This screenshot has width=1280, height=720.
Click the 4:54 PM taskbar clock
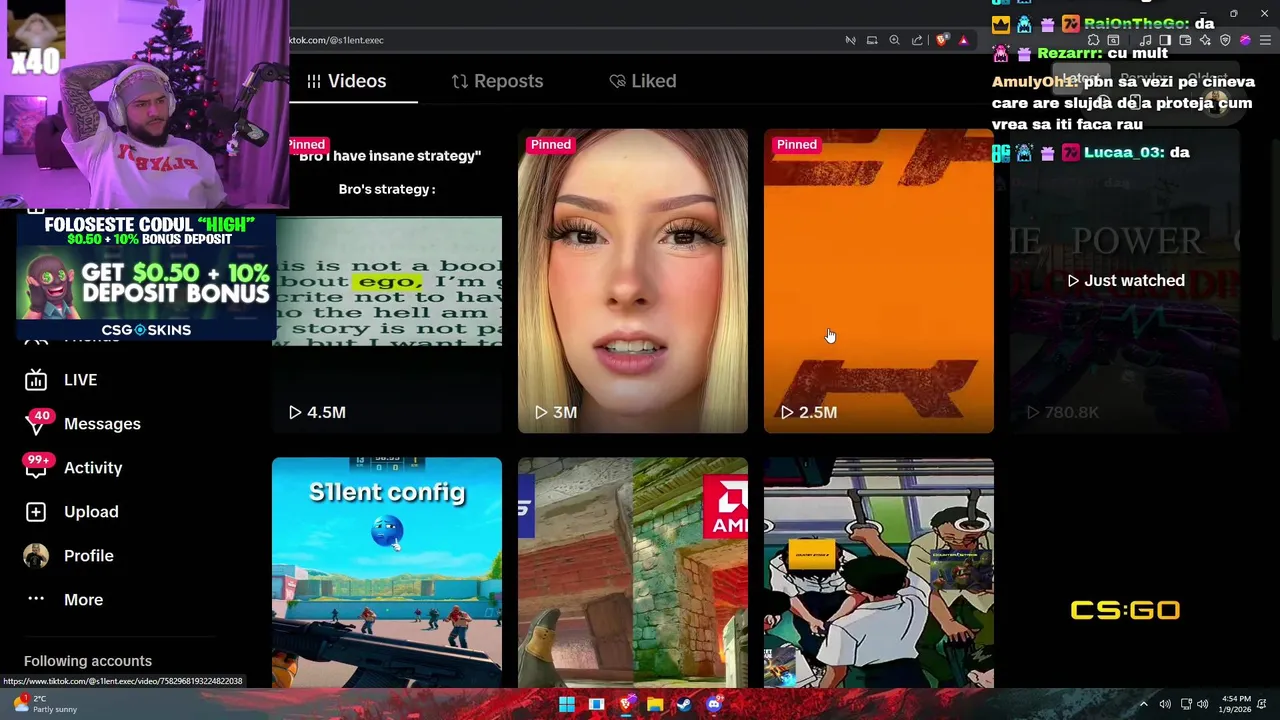1233,704
